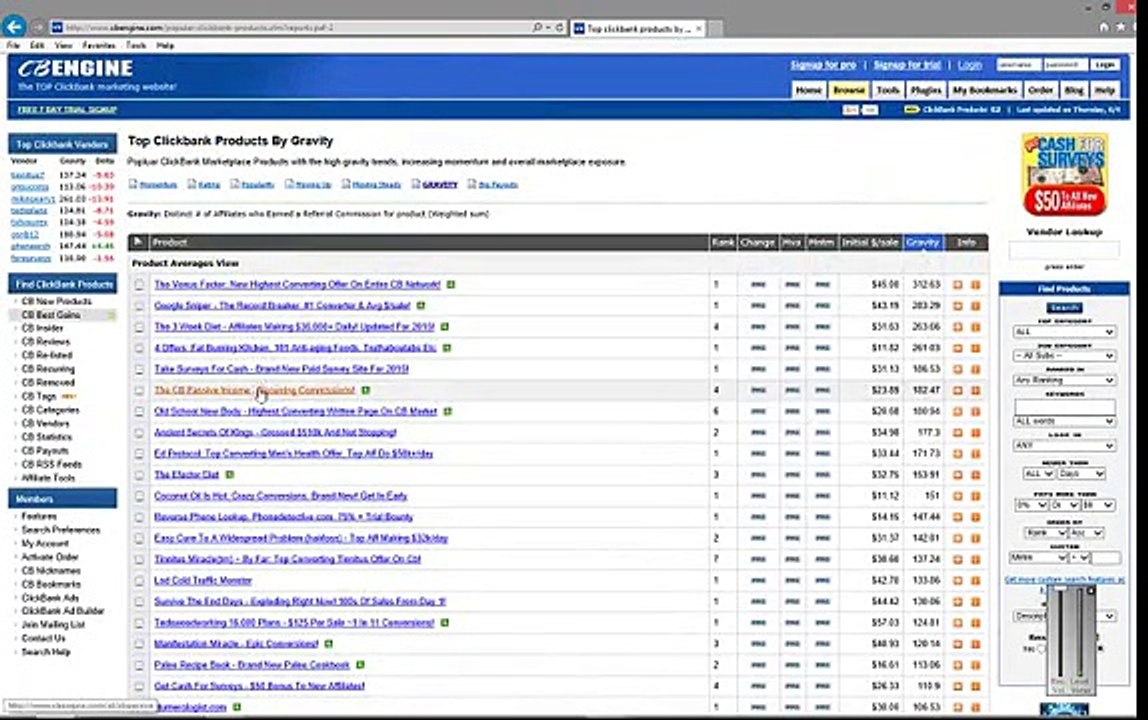
Task: Click the address bar refresh icon
Action: click(x=559, y=28)
